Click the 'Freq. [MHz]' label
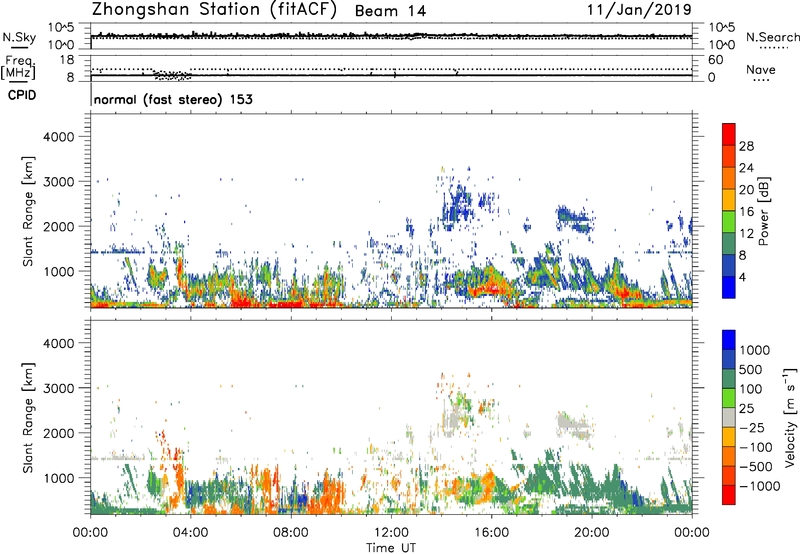Image resolution: width=800 pixels, height=554 pixels. [x=19, y=68]
